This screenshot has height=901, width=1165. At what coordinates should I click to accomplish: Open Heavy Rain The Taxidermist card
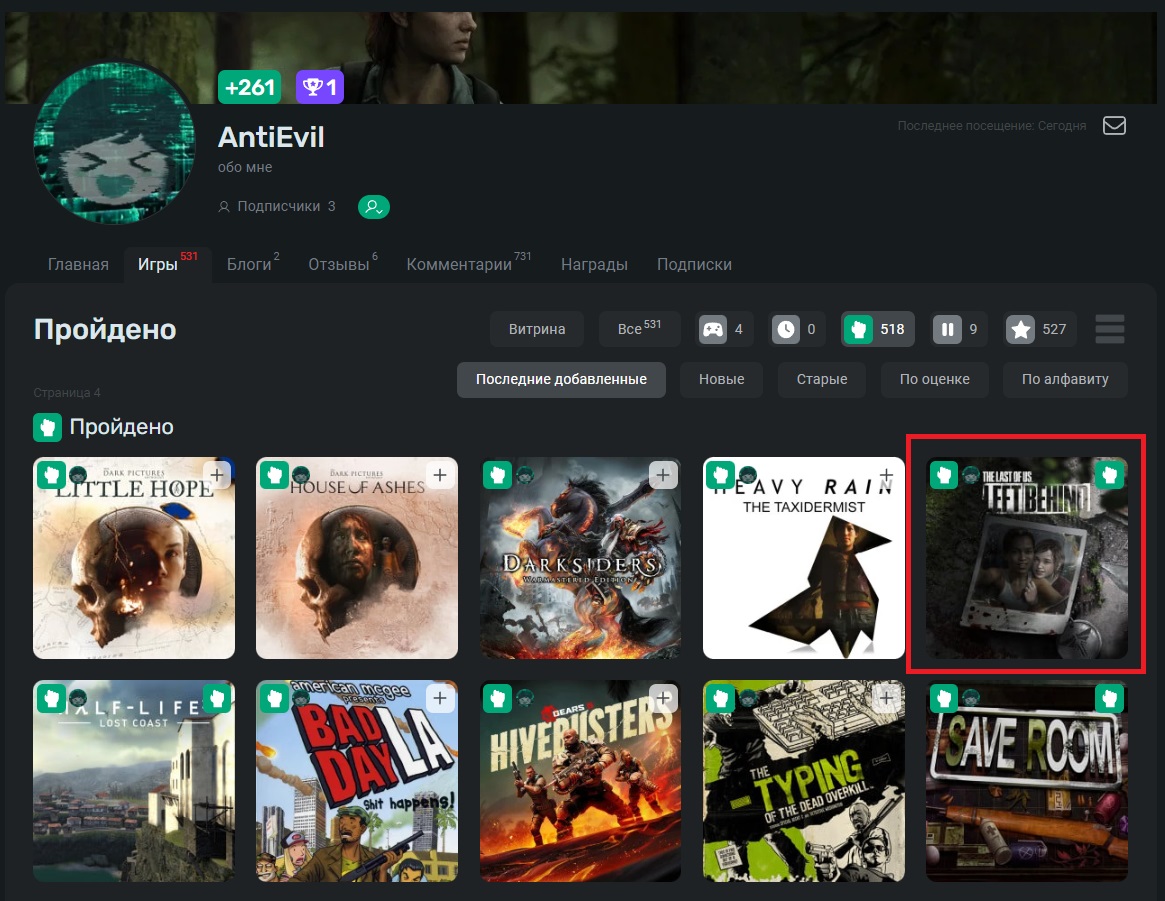[x=804, y=558]
